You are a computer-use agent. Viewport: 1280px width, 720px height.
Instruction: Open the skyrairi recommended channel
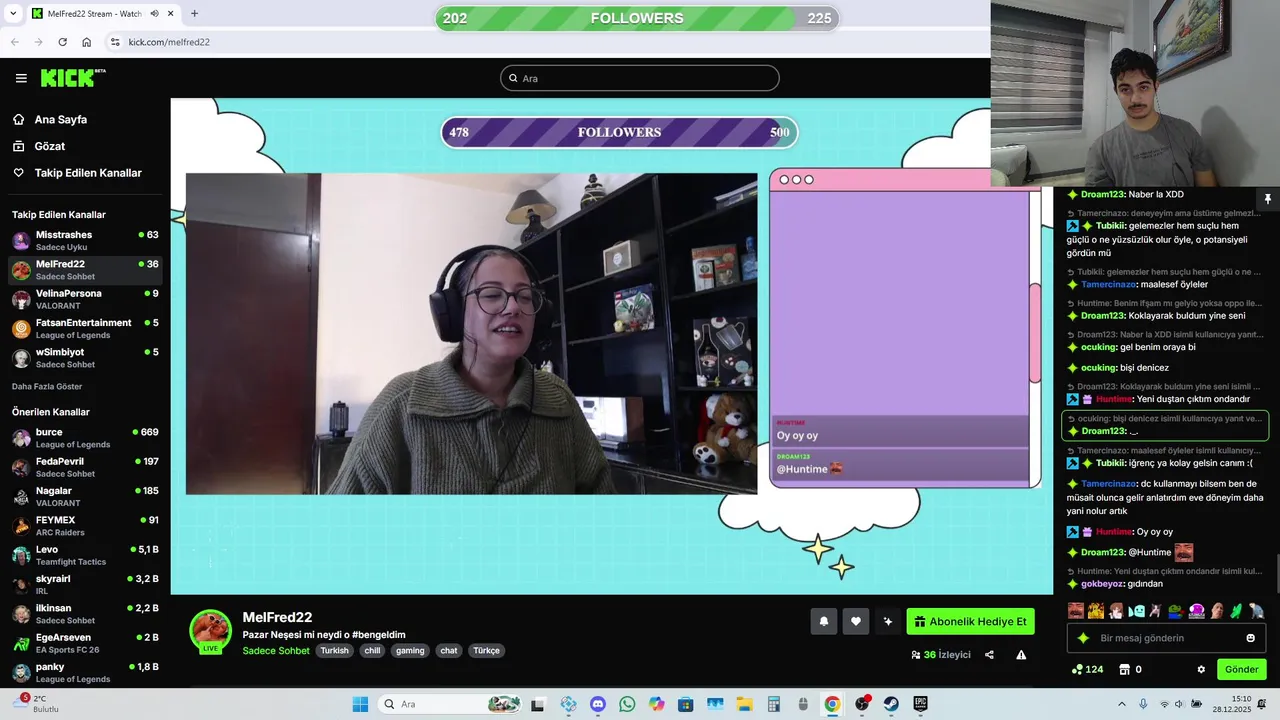[x=85, y=584]
